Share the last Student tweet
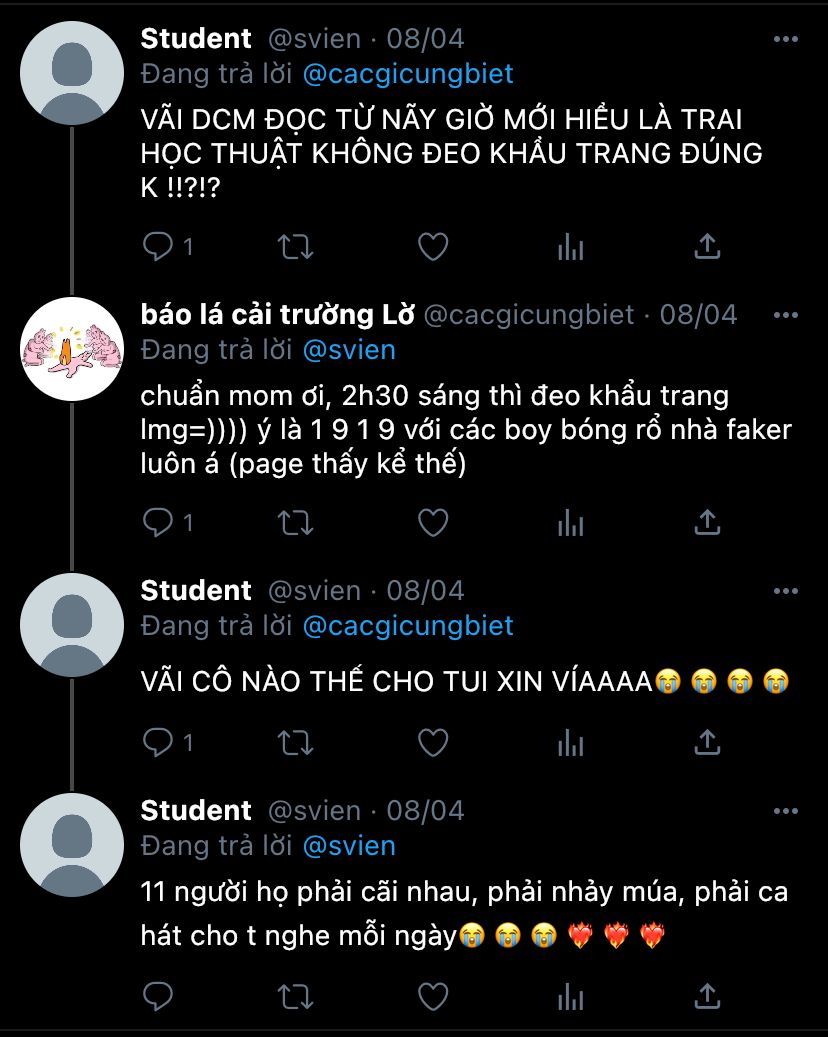This screenshot has width=828, height=1037. pos(707,997)
